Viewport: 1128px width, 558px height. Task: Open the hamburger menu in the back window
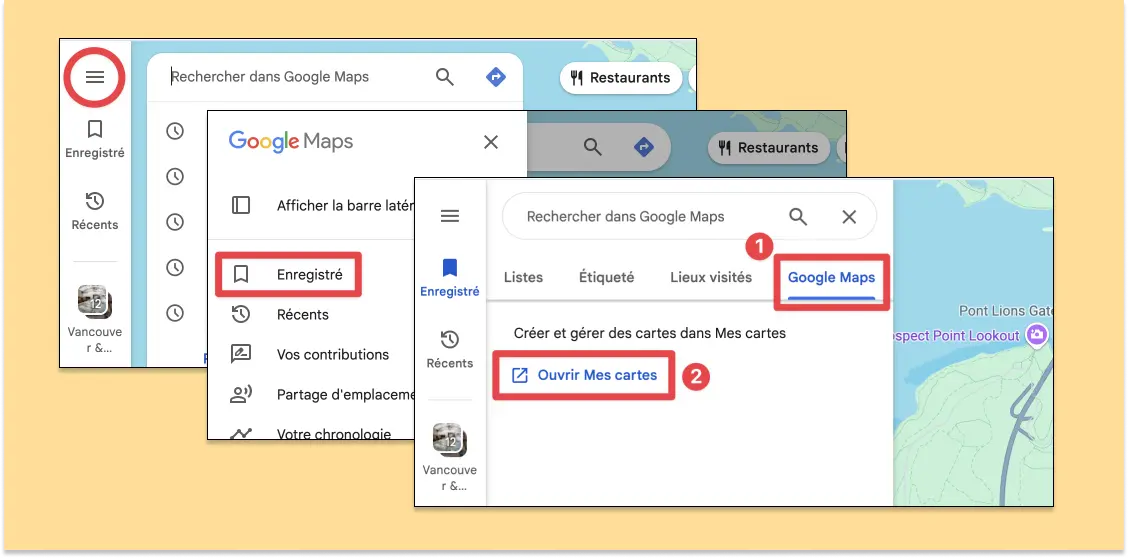click(x=95, y=77)
